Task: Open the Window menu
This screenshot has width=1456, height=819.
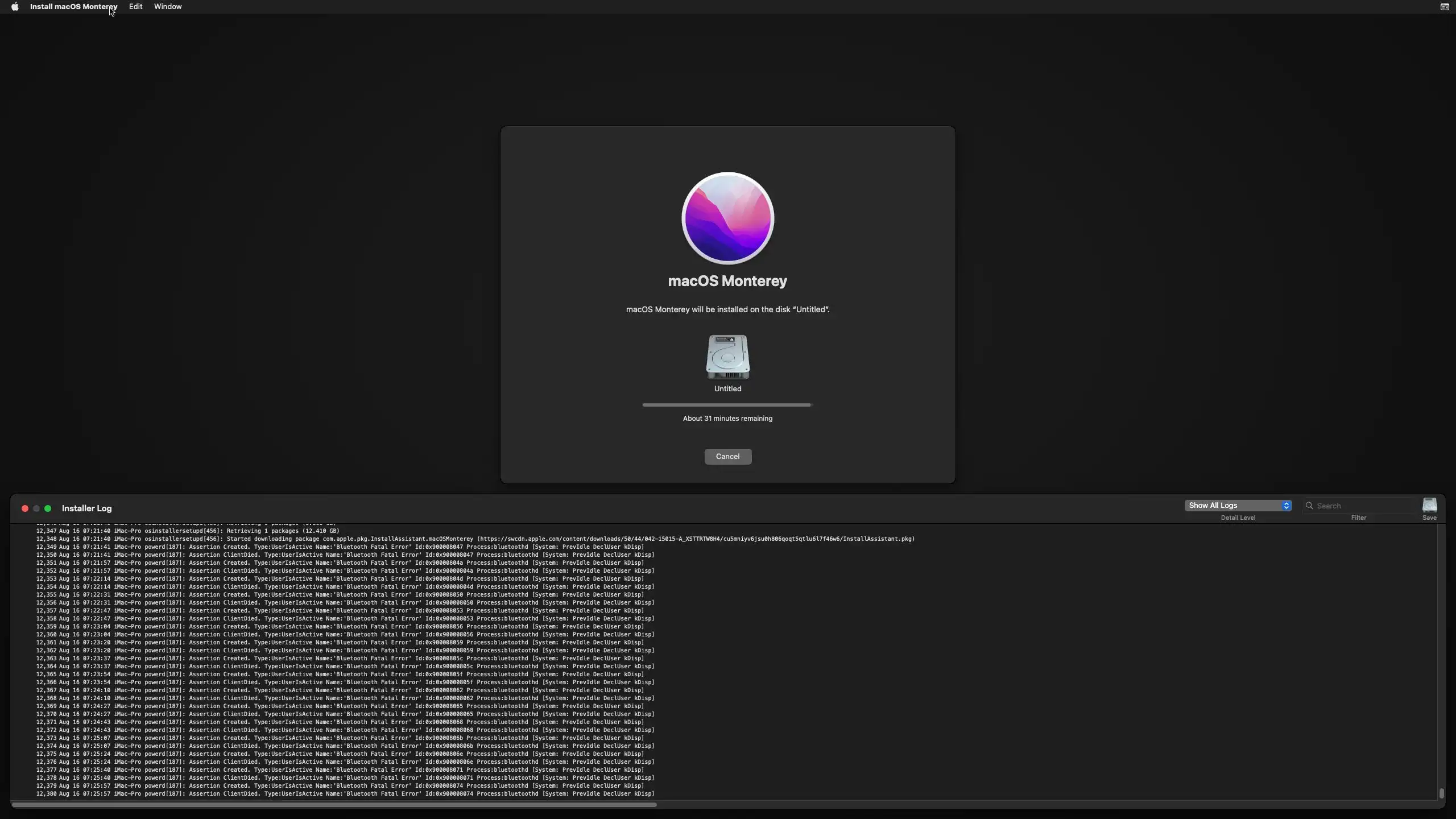Action: (168, 7)
